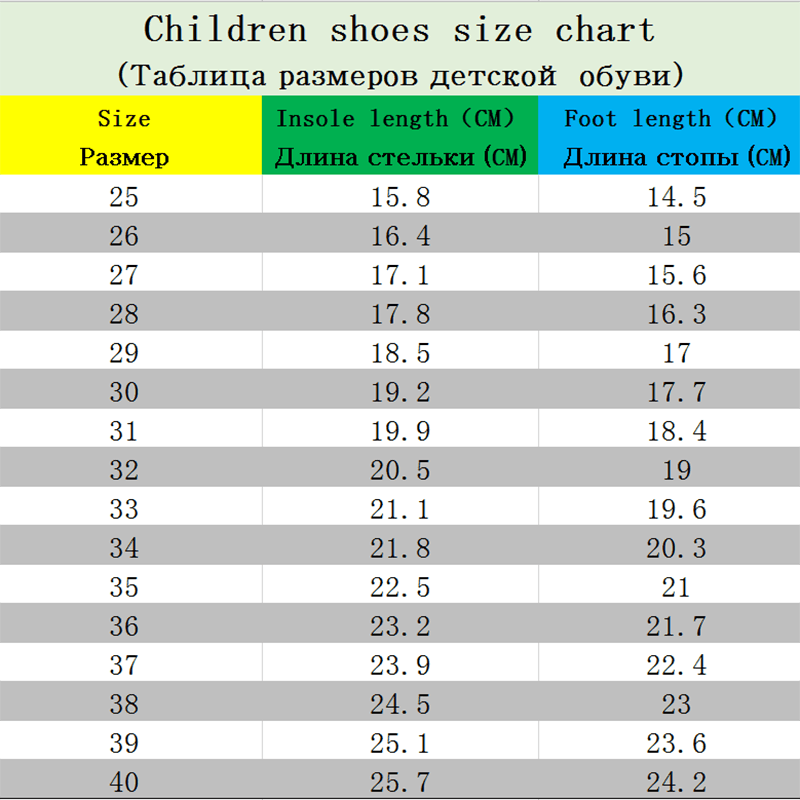
Task: Click insole length value 23.2
Action: [x=400, y=627]
